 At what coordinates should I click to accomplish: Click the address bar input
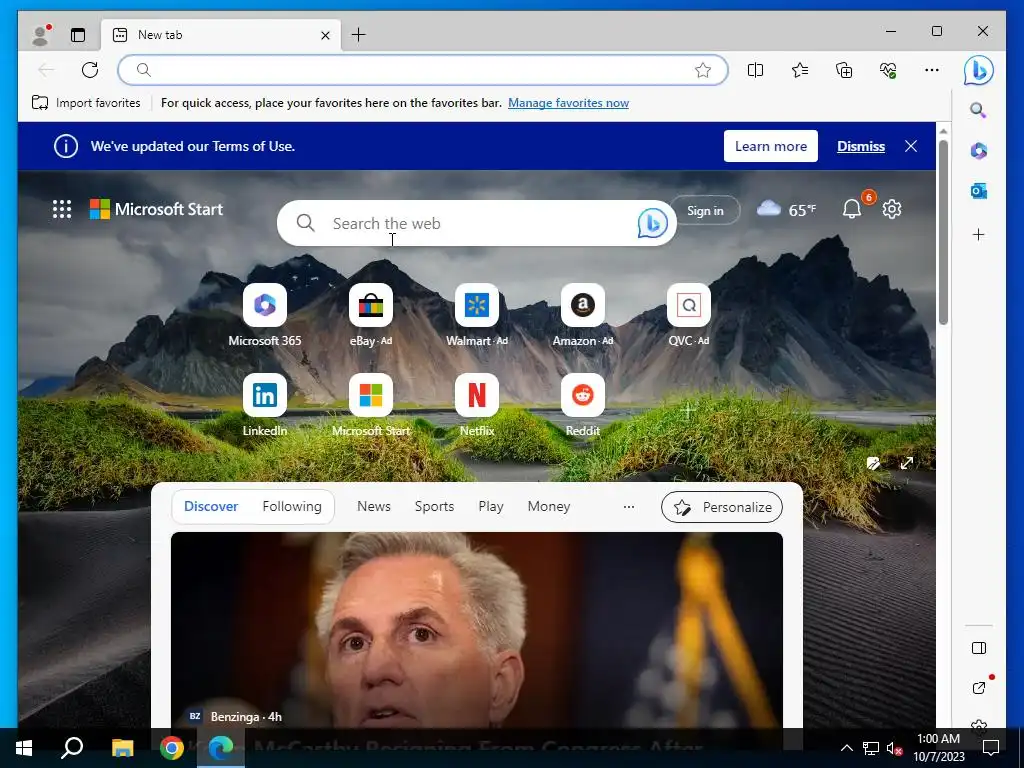[x=423, y=70]
